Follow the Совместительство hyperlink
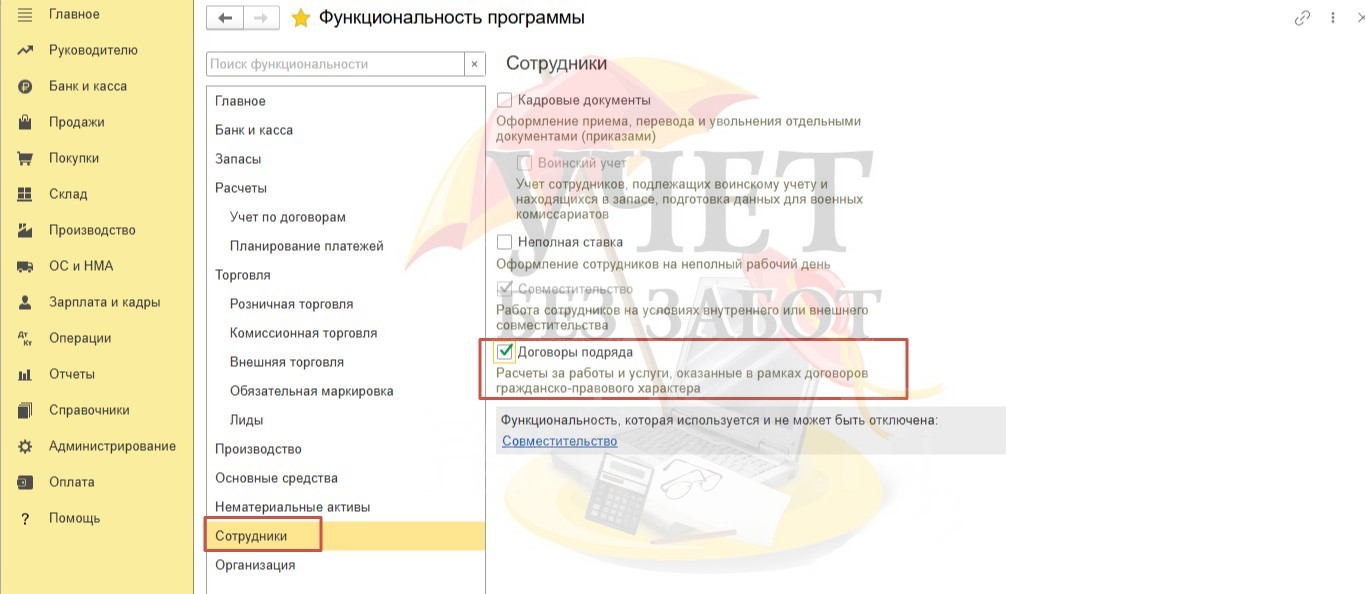 point(560,441)
